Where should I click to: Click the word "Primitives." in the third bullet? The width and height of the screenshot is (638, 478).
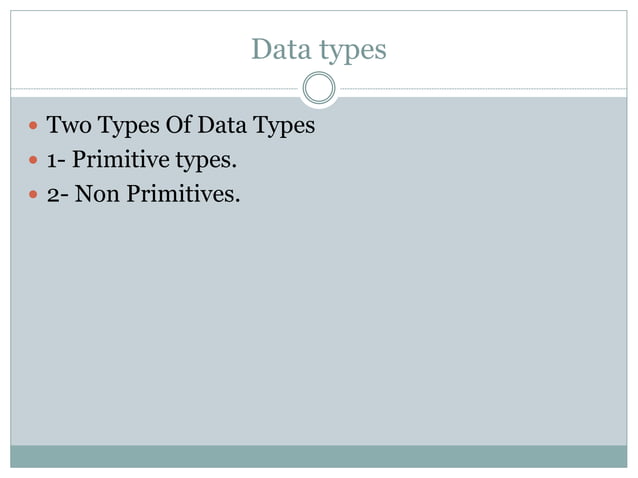(184, 192)
